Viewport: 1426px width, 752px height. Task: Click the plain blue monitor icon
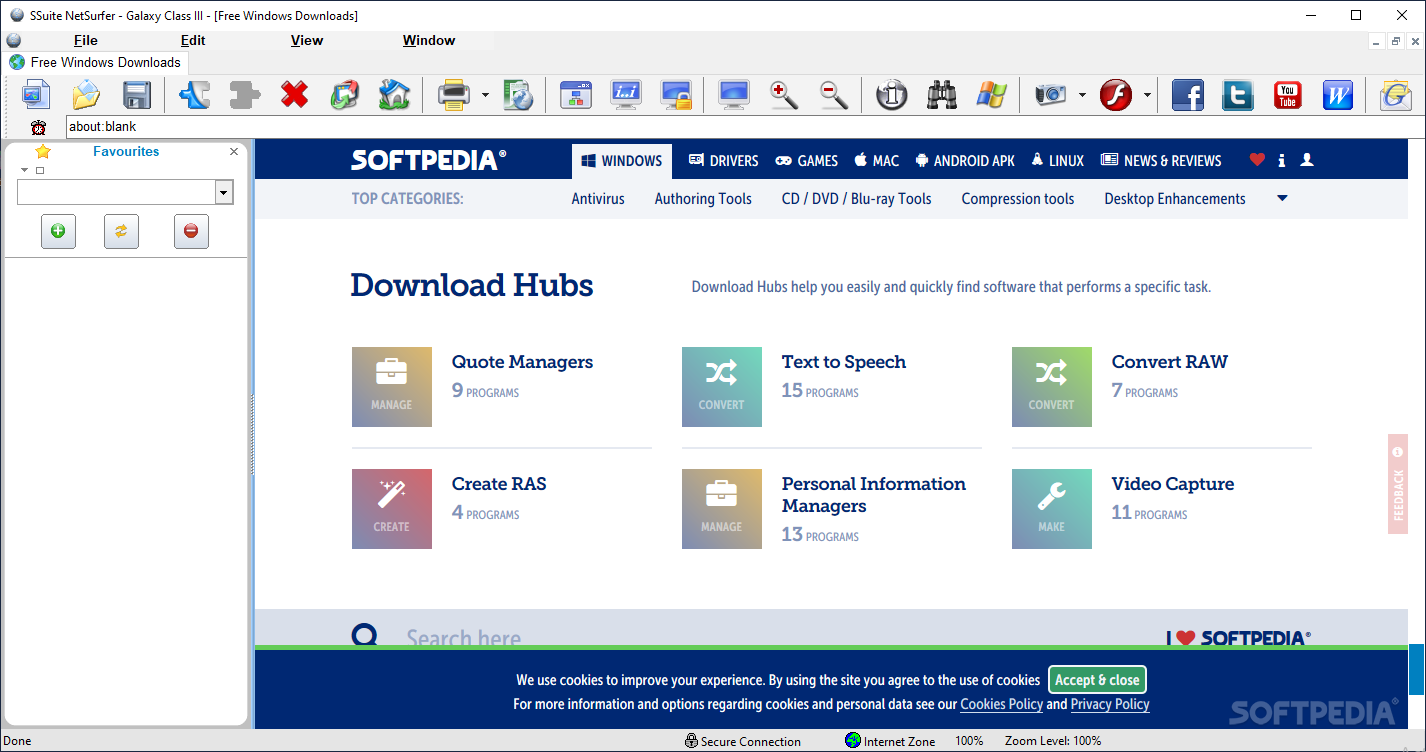734,96
